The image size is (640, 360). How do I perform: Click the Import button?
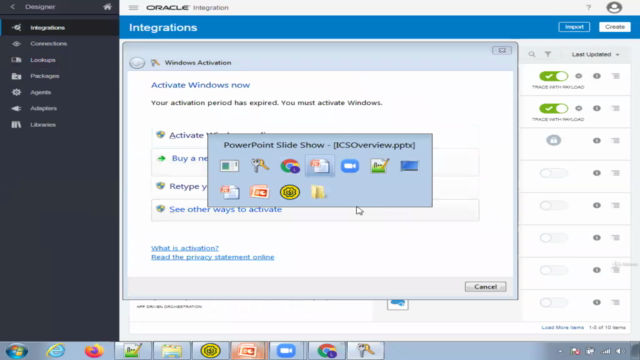tap(574, 27)
